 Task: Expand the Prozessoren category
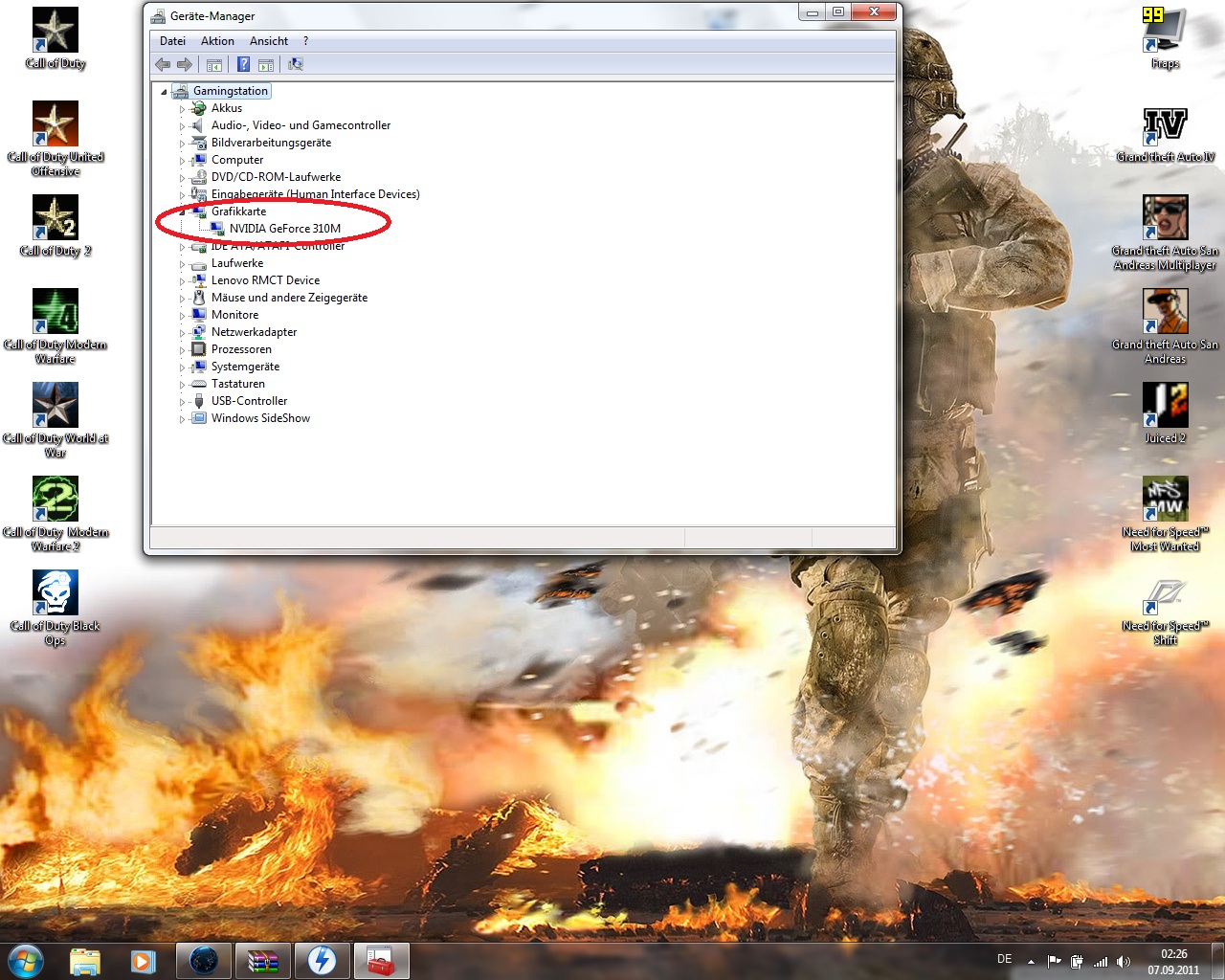(182, 350)
